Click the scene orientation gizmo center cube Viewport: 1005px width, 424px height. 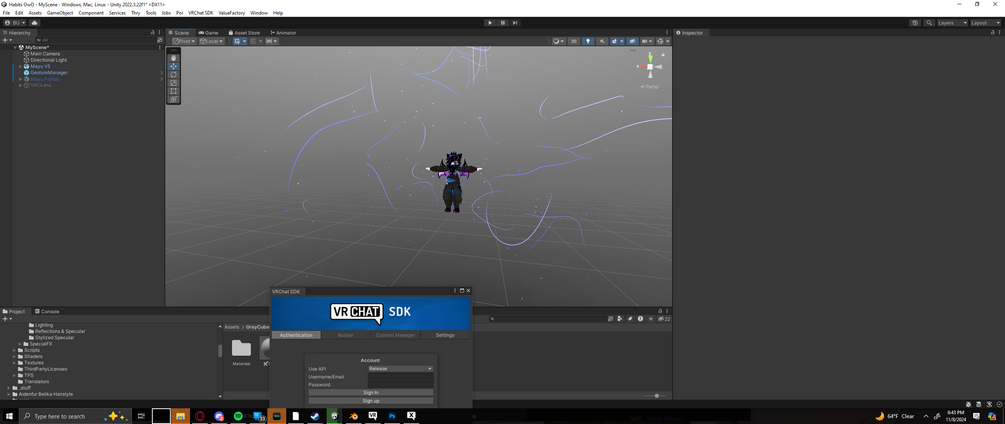pyautogui.click(x=650, y=67)
